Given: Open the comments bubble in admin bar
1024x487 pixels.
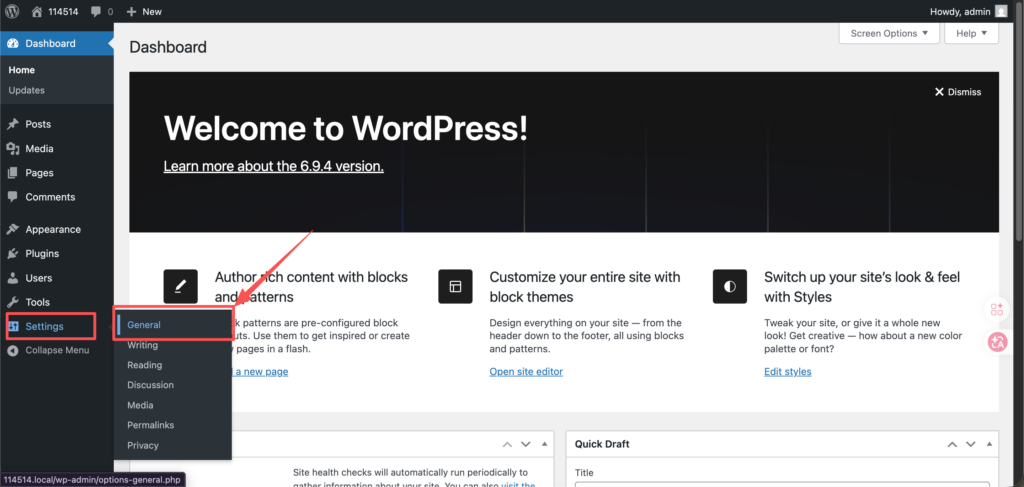Looking at the screenshot, I should click(96, 12).
